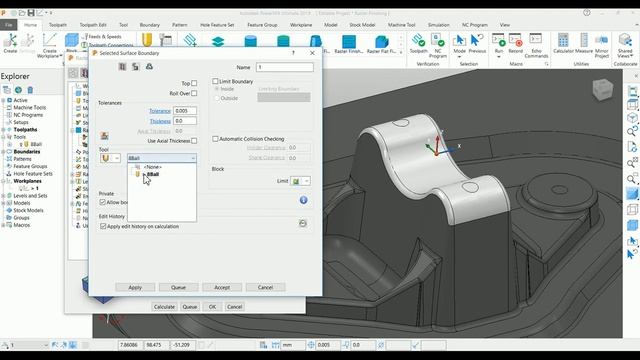The height and width of the screenshot is (360, 640).
Task: Expand the Models tree node
Action: pyautogui.click(x=3, y=203)
